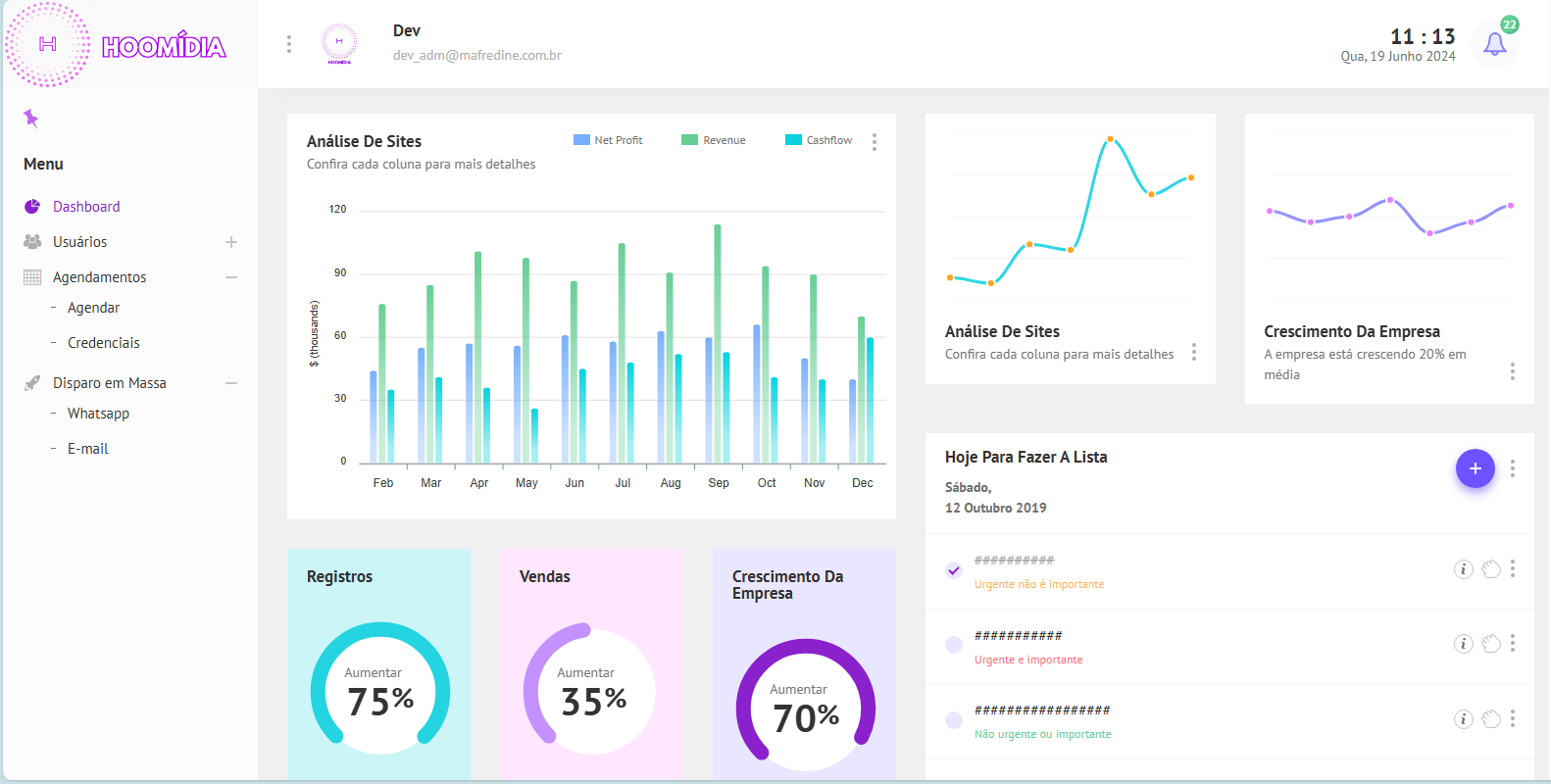Click the tag icon of 'Urgente não é importante' task

pos(1490,569)
